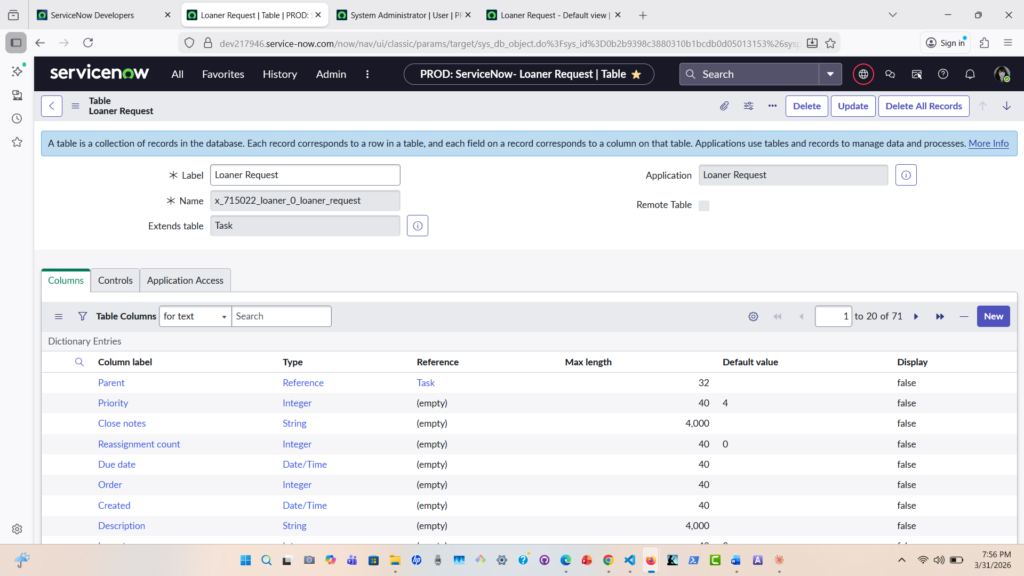The width and height of the screenshot is (1024, 576).
Task: Click the Label input field
Action: pos(306,175)
